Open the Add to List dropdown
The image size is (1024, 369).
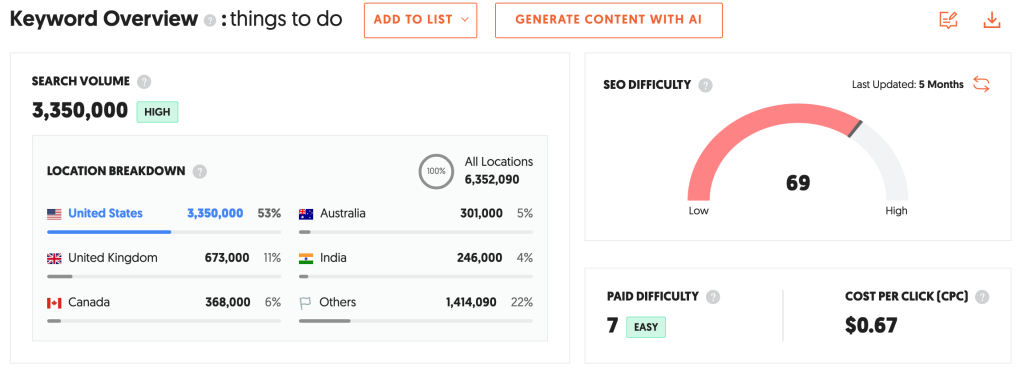pos(421,20)
